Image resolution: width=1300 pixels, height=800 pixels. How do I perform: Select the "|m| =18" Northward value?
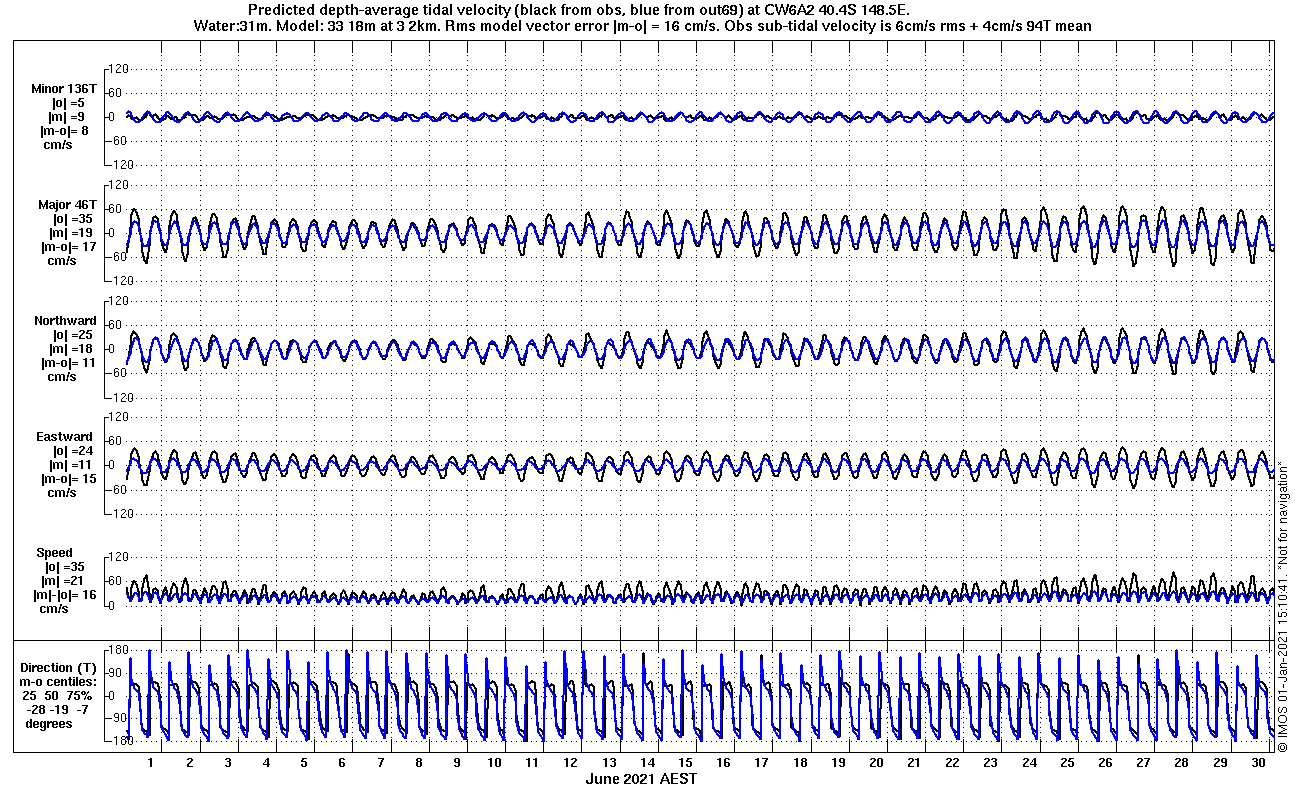click(x=73, y=348)
